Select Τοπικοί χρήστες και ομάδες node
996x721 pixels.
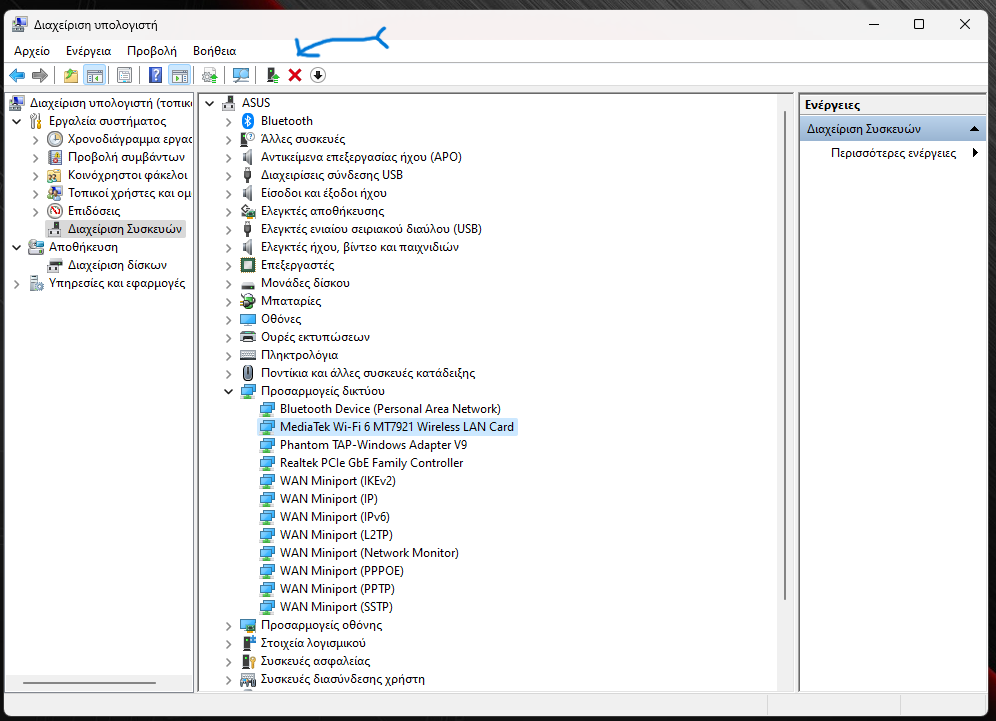click(x=130, y=193)
